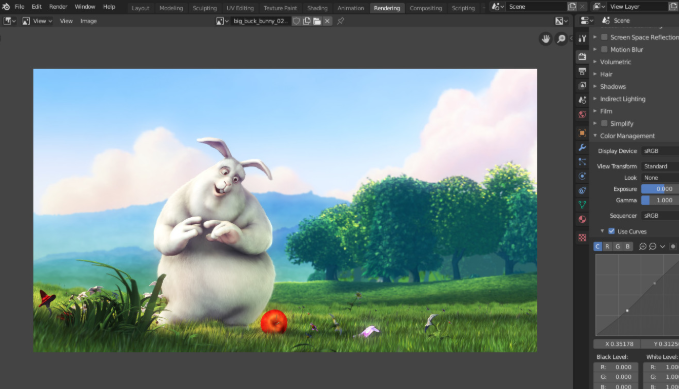Open the Help menu
Image resolution: width=679 pixels, height=389 pixels.
click(x=109, y=6)
